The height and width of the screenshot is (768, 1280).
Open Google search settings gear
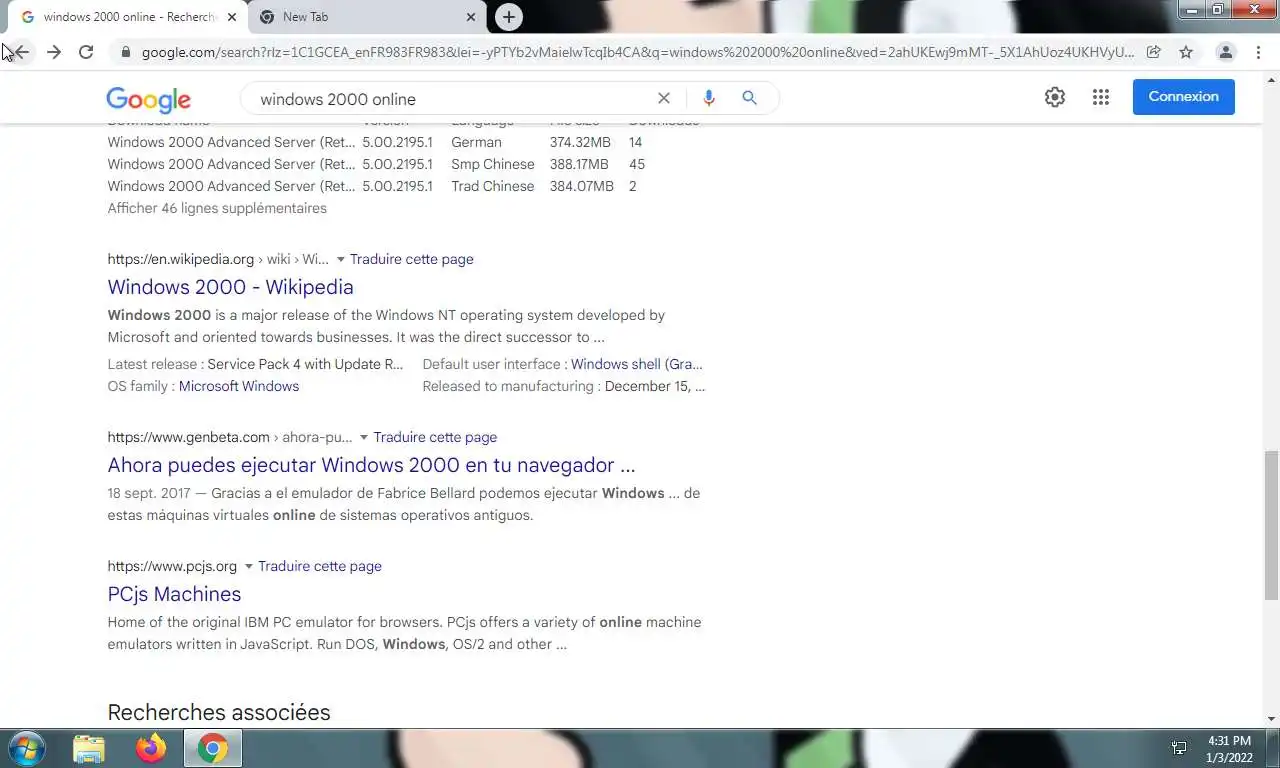(1055, 97)
